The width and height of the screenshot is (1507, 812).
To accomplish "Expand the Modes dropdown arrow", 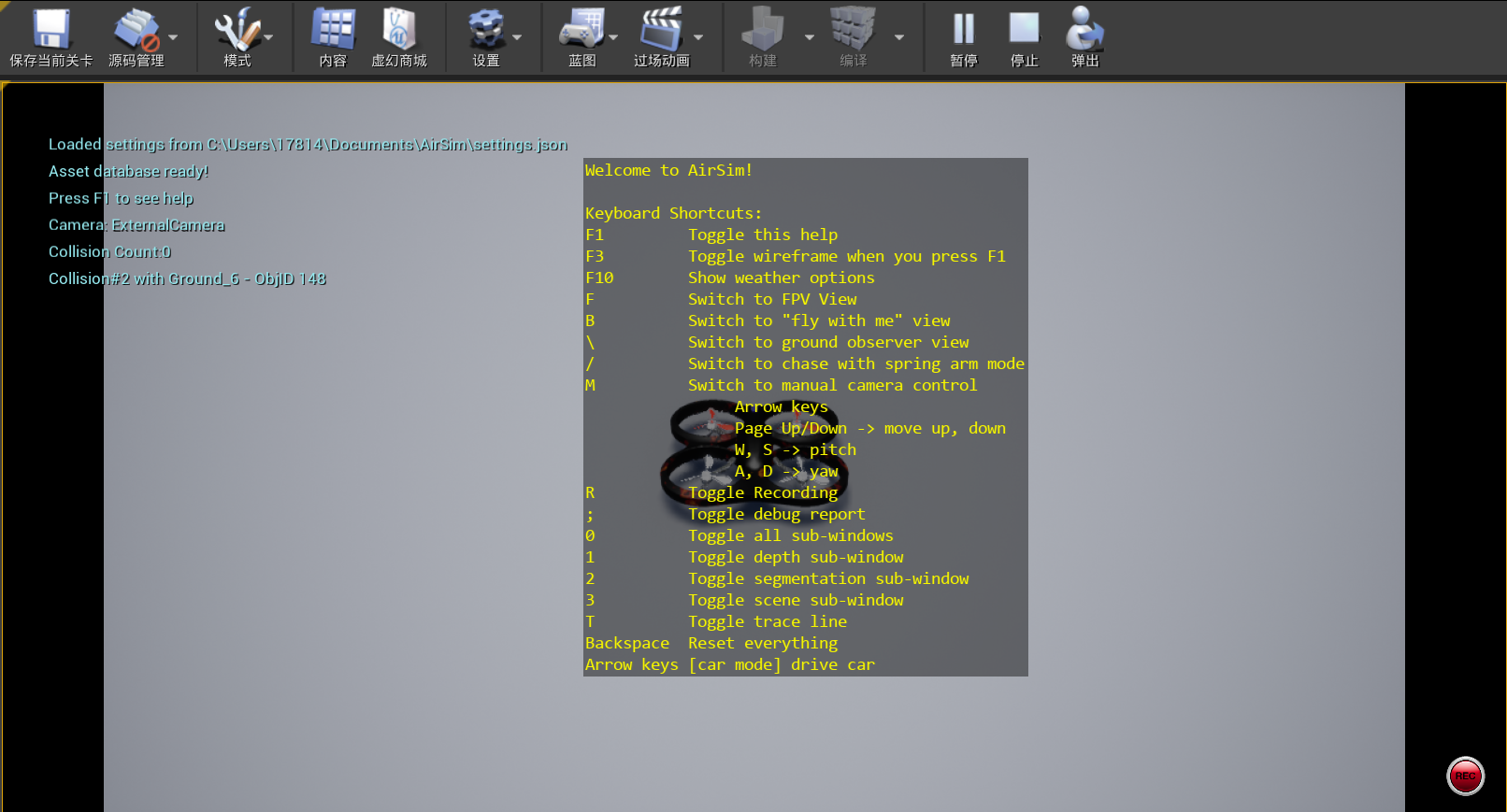I will tap(269, 37).
